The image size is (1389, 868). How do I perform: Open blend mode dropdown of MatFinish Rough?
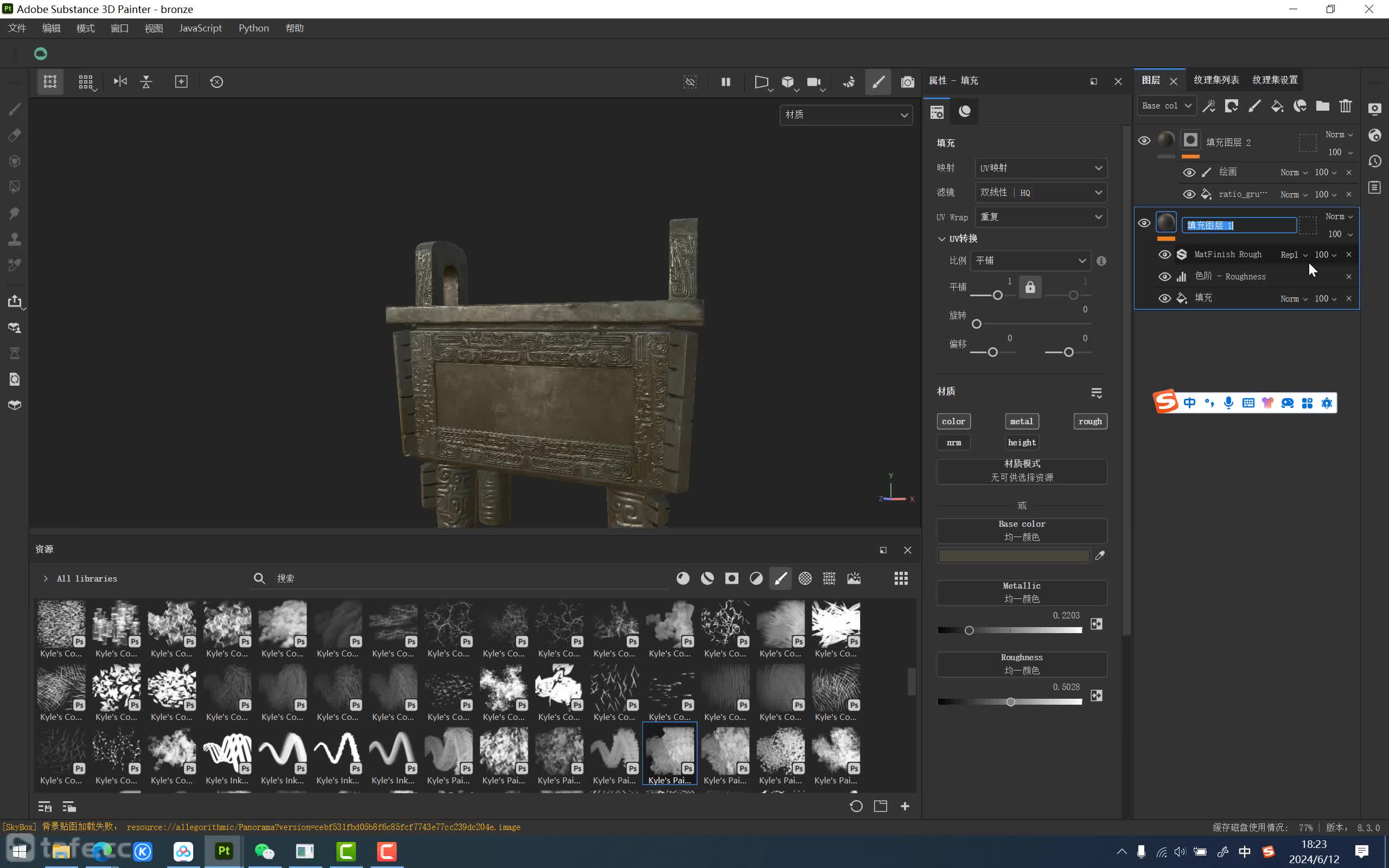[1294, 254]
